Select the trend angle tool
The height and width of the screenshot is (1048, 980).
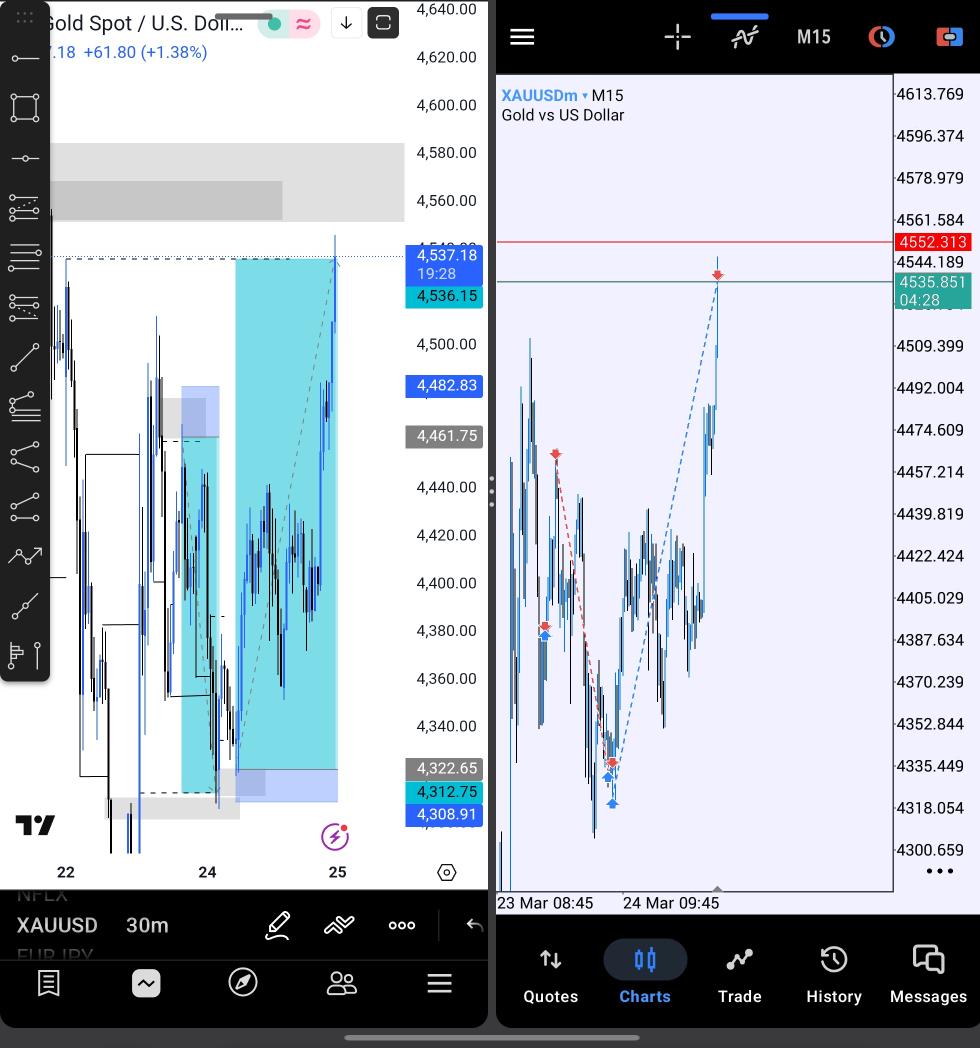(x=25, y=507)
